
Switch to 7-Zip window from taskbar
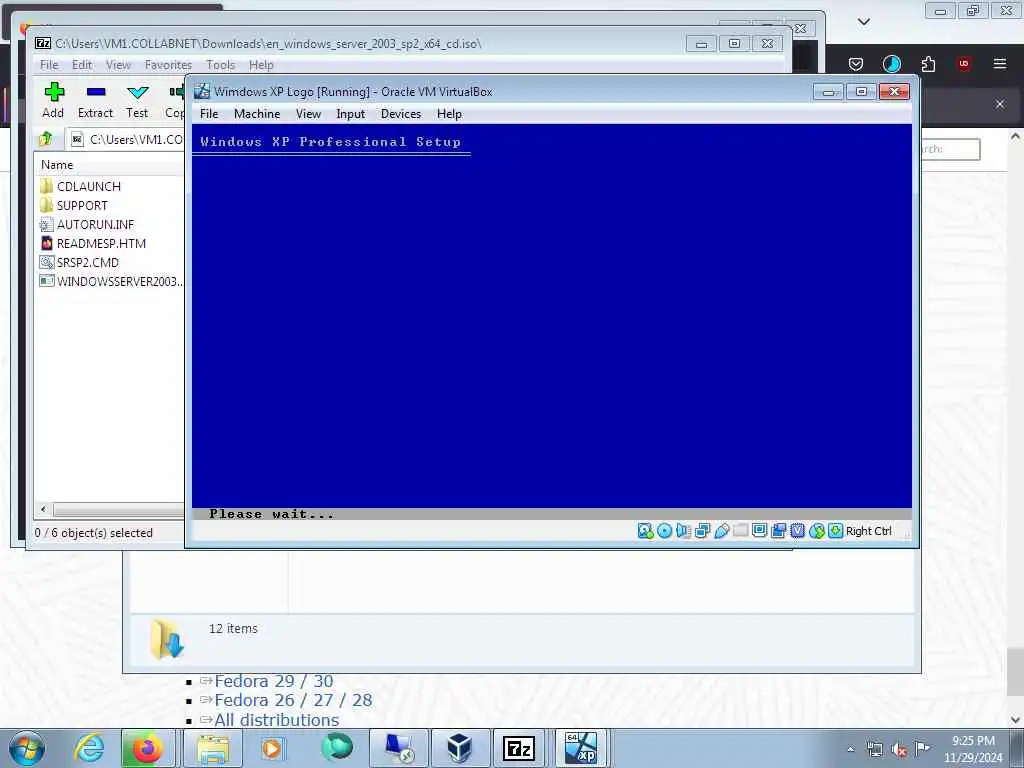tap(520, 748)
